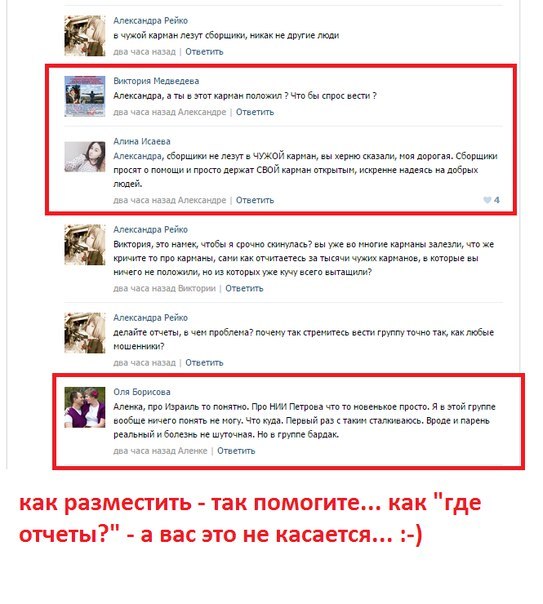Click 'два часа назад Аленке' timestamp

[160, 451]
